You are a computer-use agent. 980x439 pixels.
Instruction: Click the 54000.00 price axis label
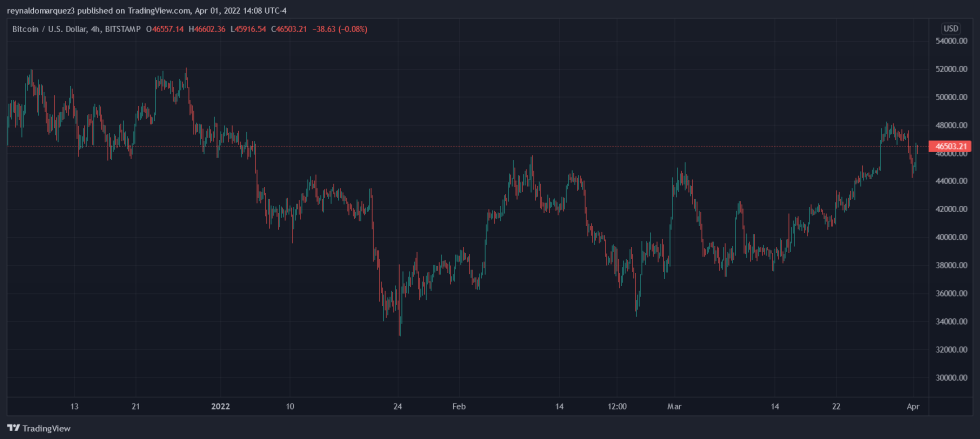click(x=951, y=41)
